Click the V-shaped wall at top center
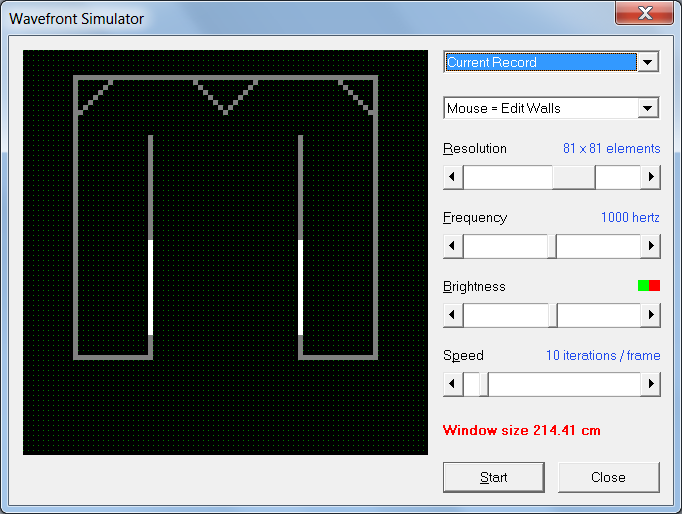The height and width of the screenshot is (514, 682). click(x=225, y=97)
